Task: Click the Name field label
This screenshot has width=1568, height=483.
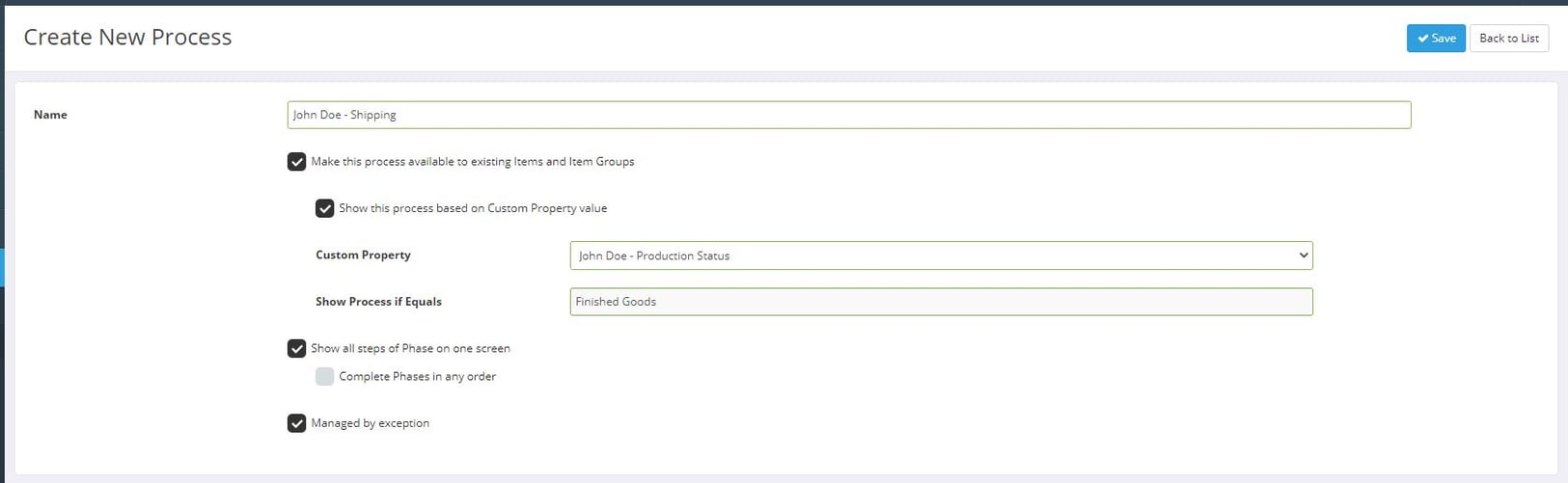Action: pos(50,115)
